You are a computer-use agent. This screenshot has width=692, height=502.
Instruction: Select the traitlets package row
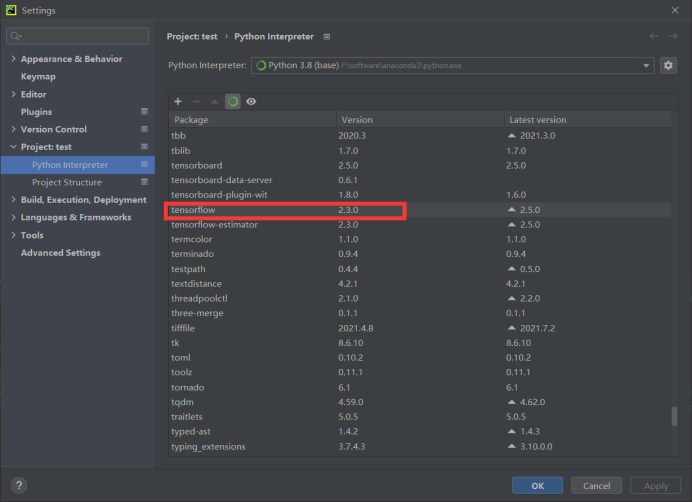click(x=420, y=417)
